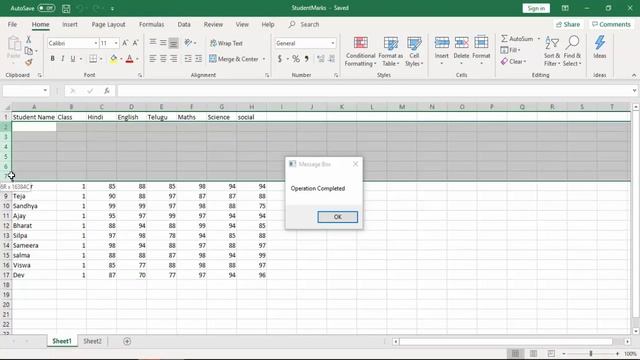Viewport: 640px width, 360px height.
Task: Click the Accounting dollar format icon
Action: pos(280,59)
